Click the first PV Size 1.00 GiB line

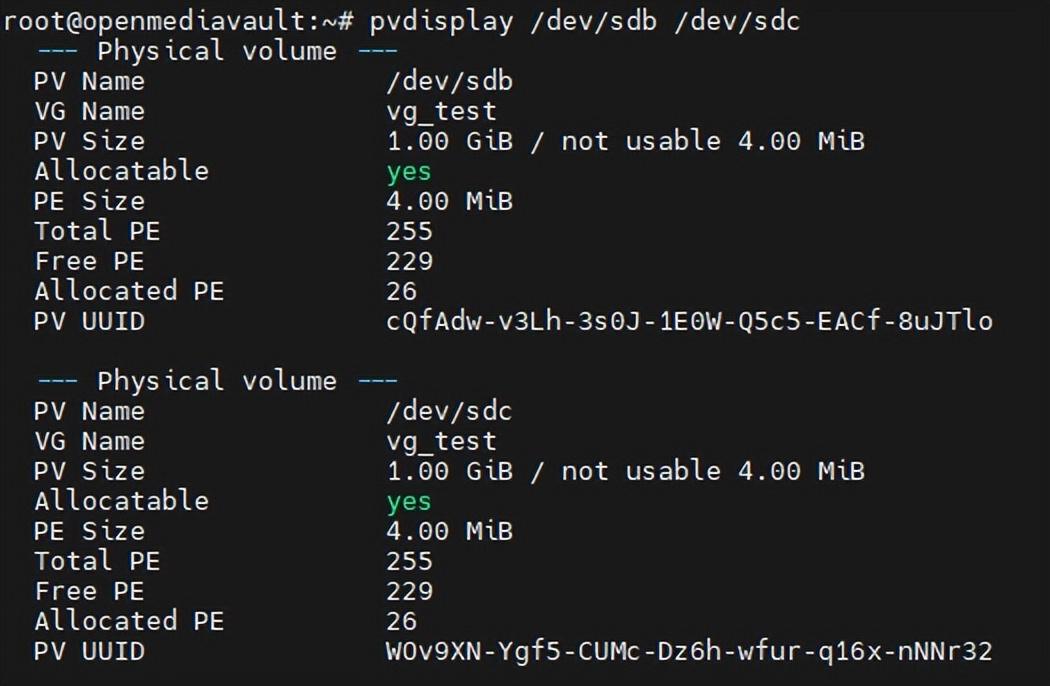(x=625, y=141)
